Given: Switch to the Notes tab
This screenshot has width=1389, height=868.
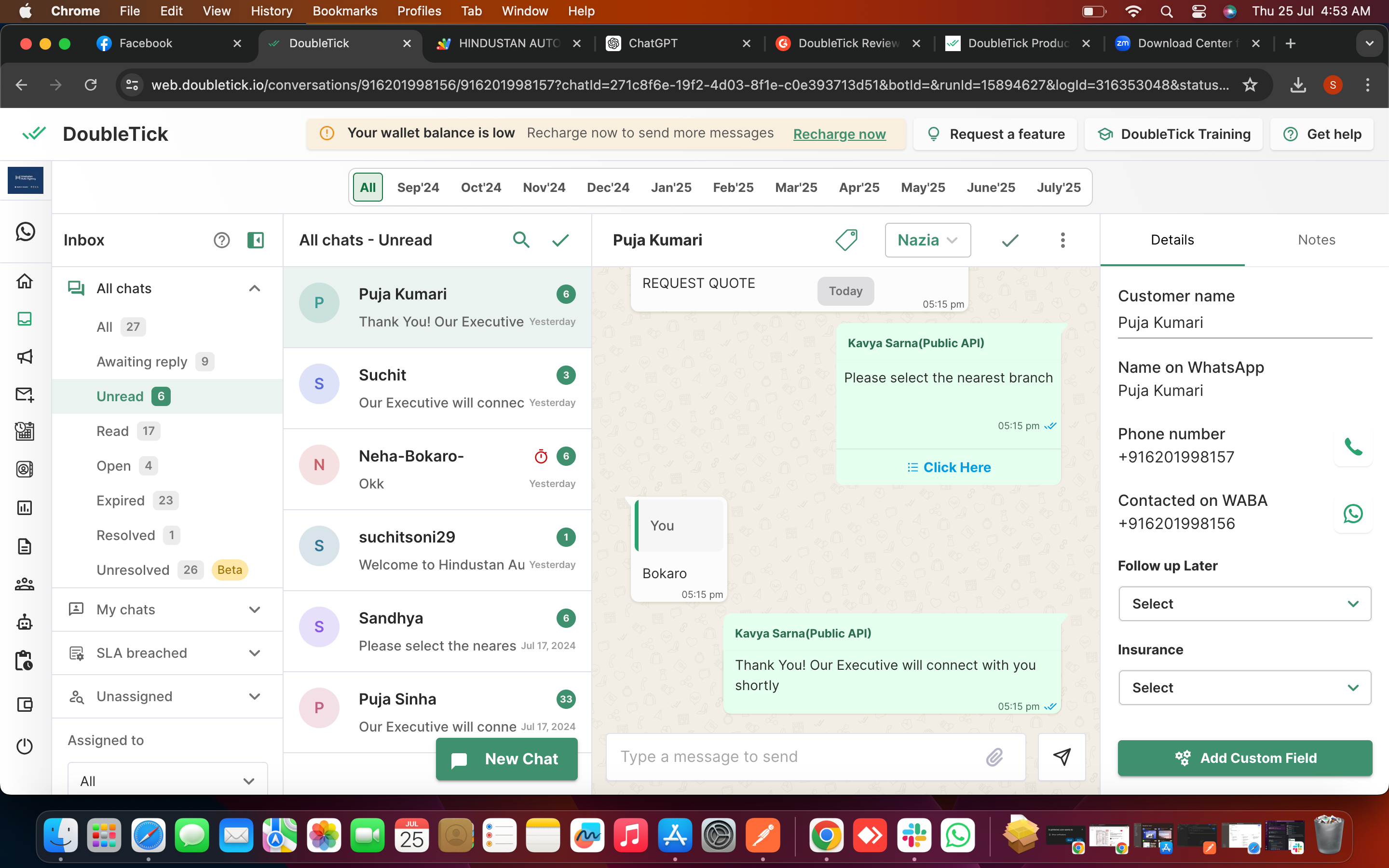Looking at the screenshot, I should (1316, 240).
